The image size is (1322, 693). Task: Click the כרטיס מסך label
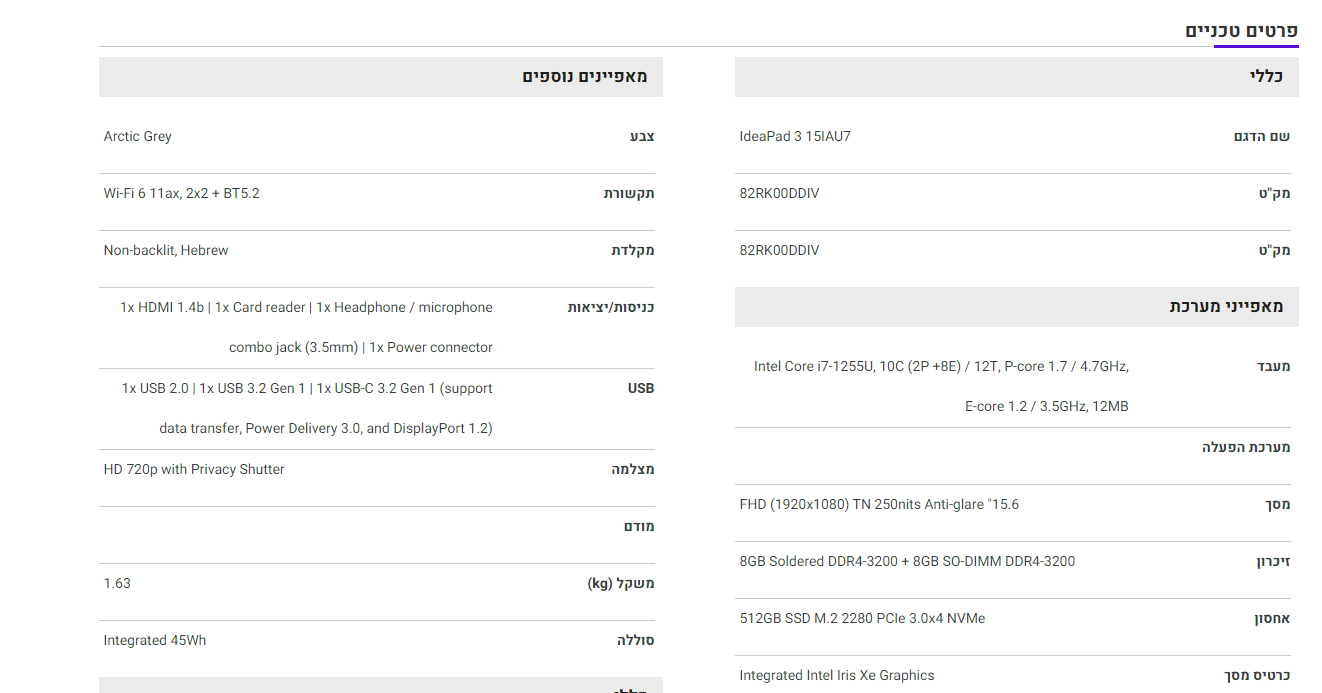click(1258, 675)
